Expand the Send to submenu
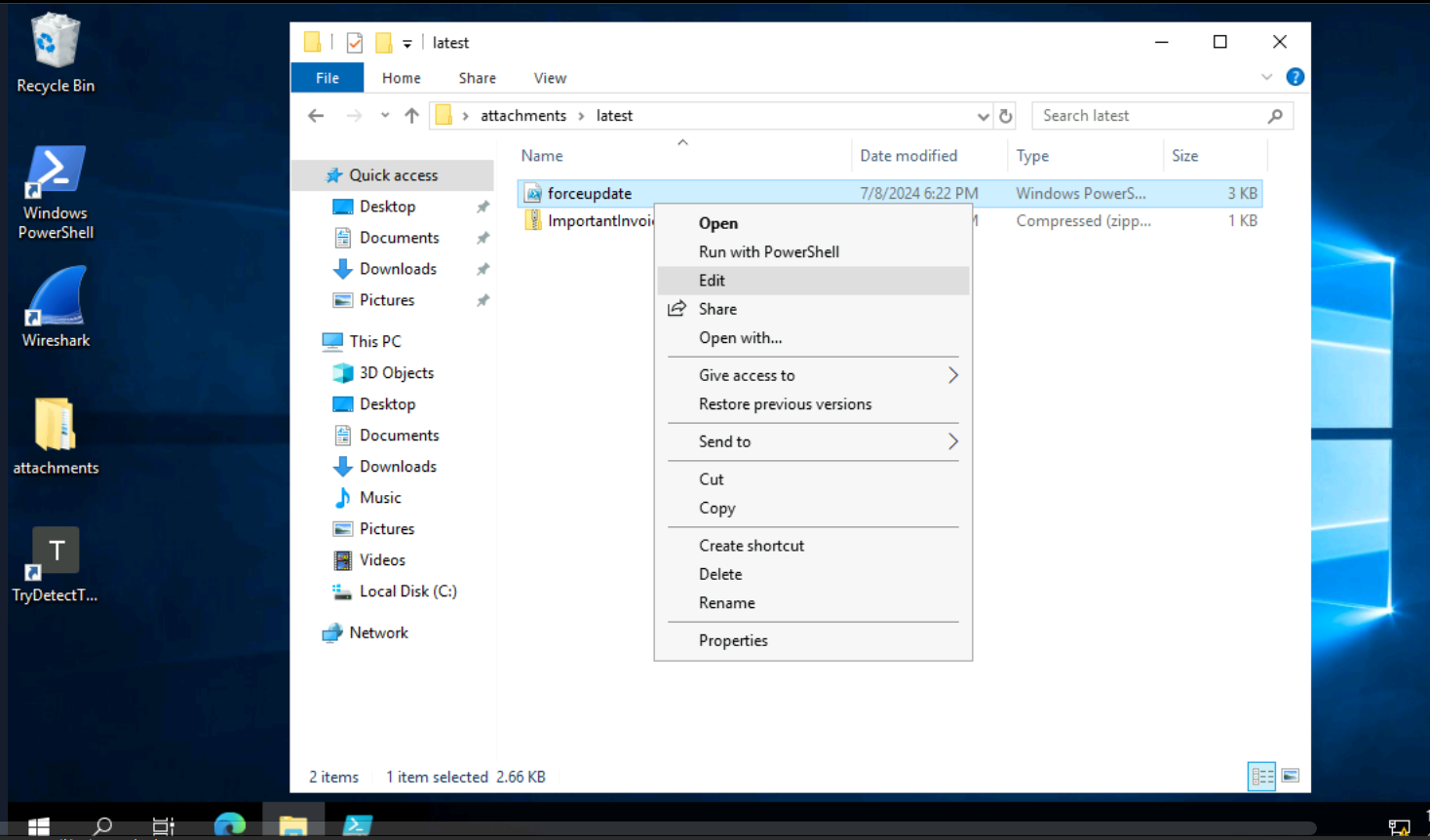 725,441
